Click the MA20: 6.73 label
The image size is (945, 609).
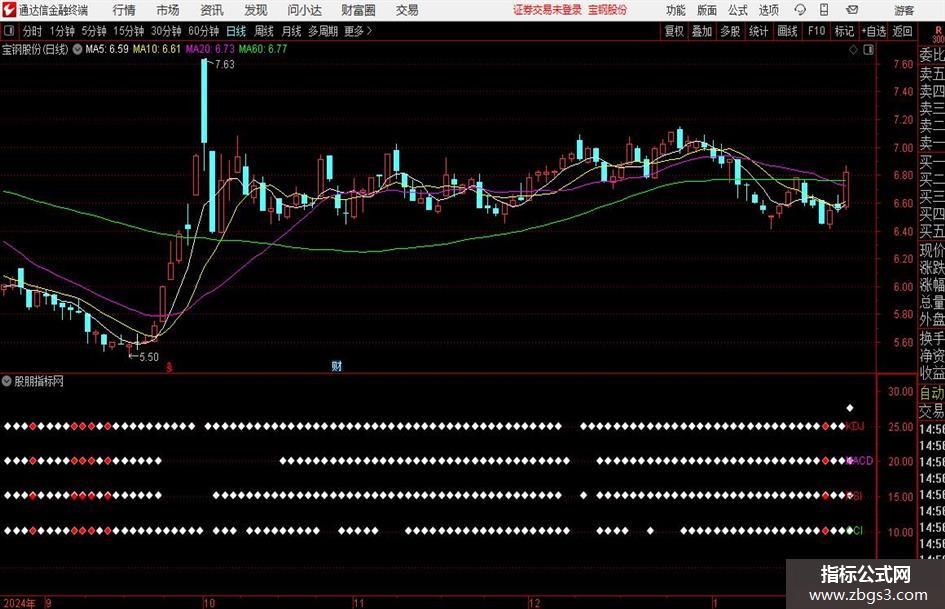pos(210,49)
